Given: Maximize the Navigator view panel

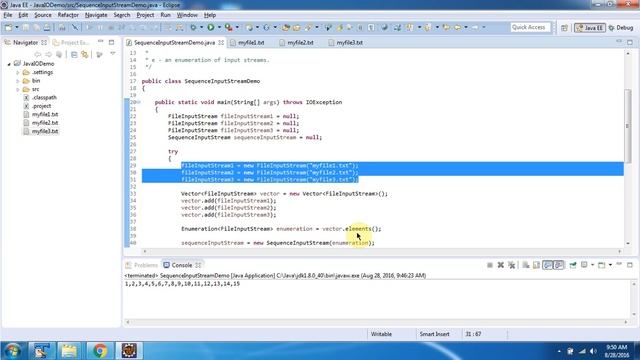Looking at the screenshot, I should click(x=111, y=42).
